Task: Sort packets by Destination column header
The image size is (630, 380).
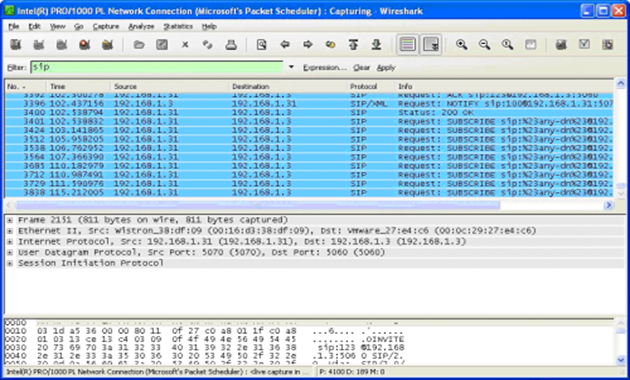Action: [287, 86]
